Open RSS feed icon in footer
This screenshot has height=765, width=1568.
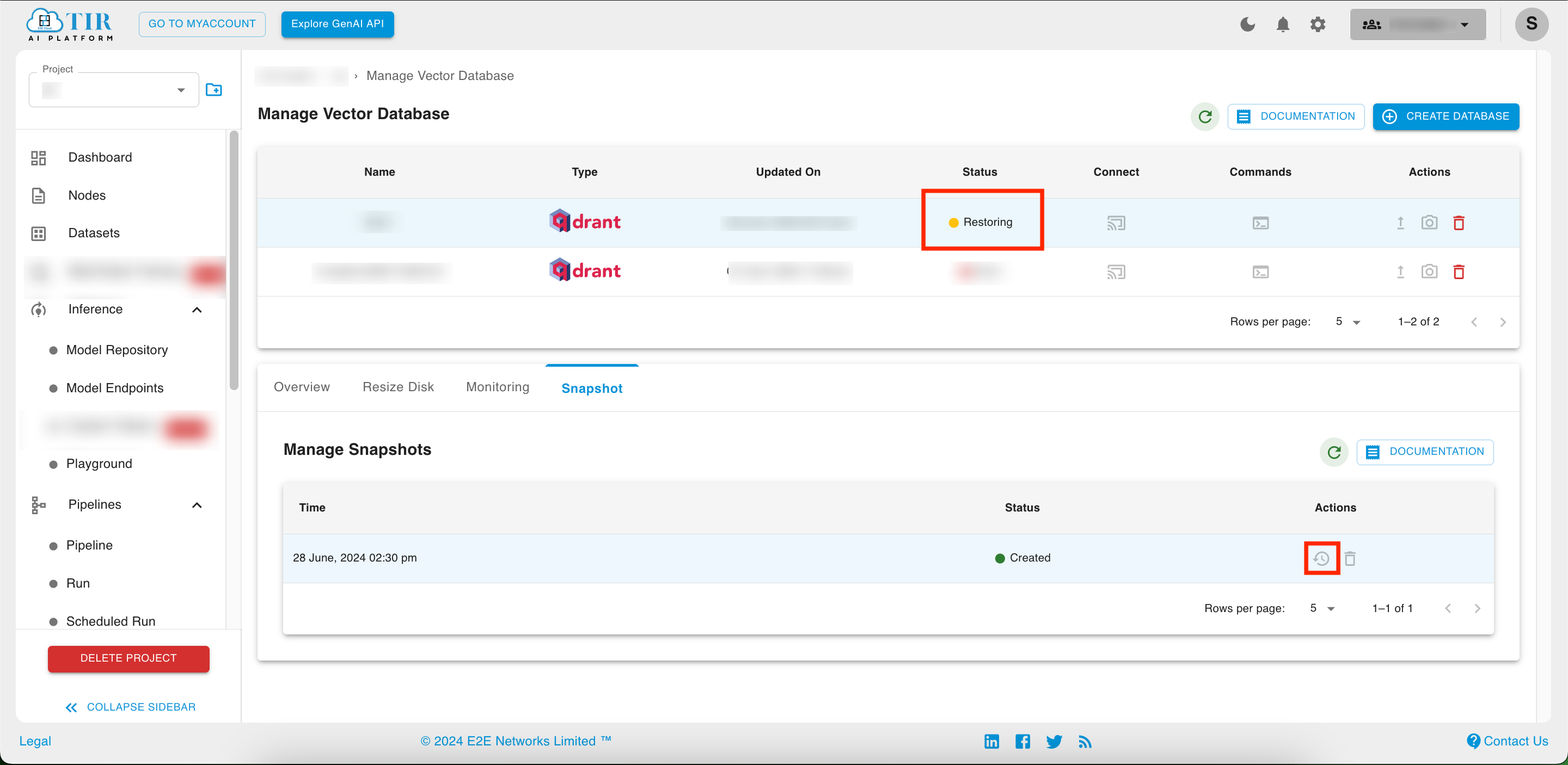tap(1085, 742)
